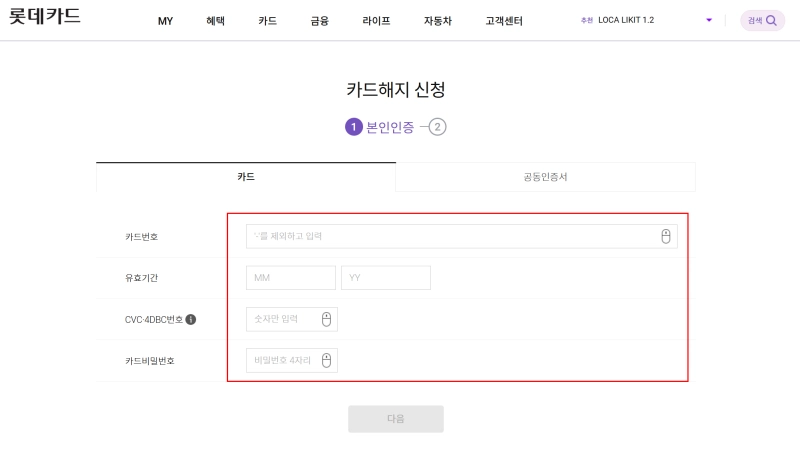Click the step 2 circle indicator
Screen dimensions: 800x453
438,127
